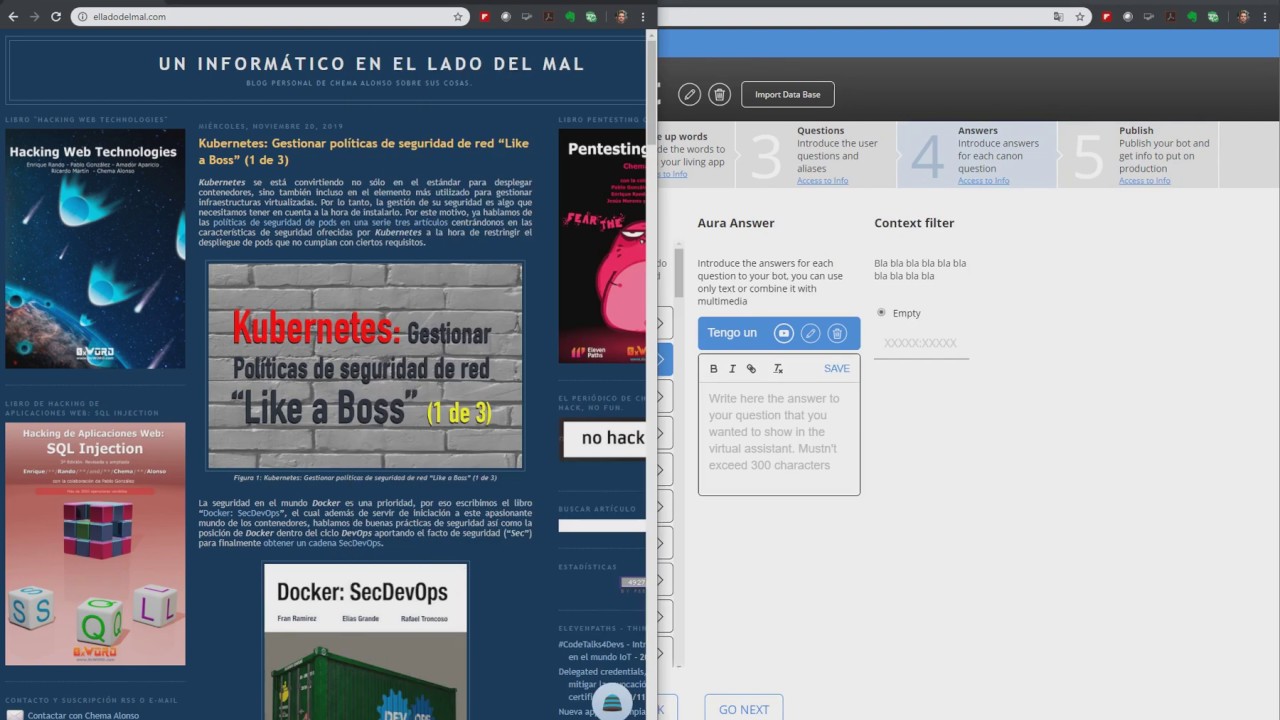This screenshot has width=1280, height=720.
Task: Open step 3 Questions tab
Action: tap(816, 155)
